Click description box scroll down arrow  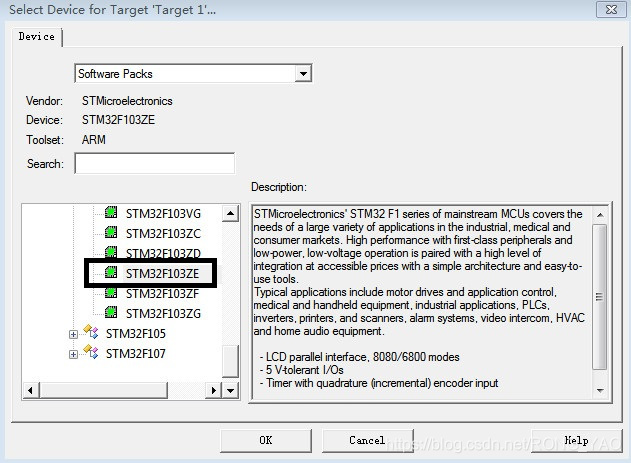[x=600, y=391]
